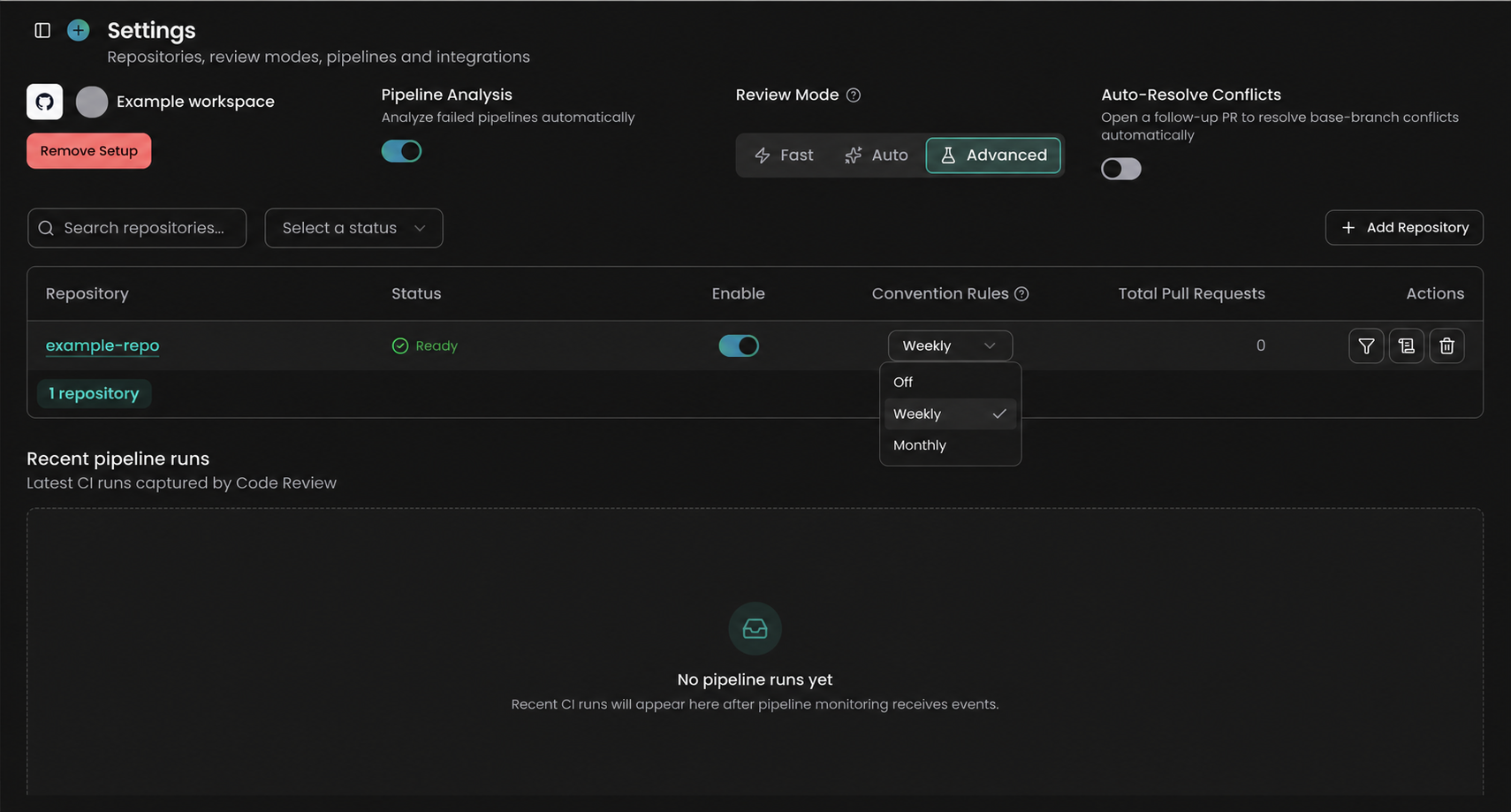Collapse the Weekly convention rules dropdown
The height and width of the screenshot is (812, 1511).
(x=950, y=345)
